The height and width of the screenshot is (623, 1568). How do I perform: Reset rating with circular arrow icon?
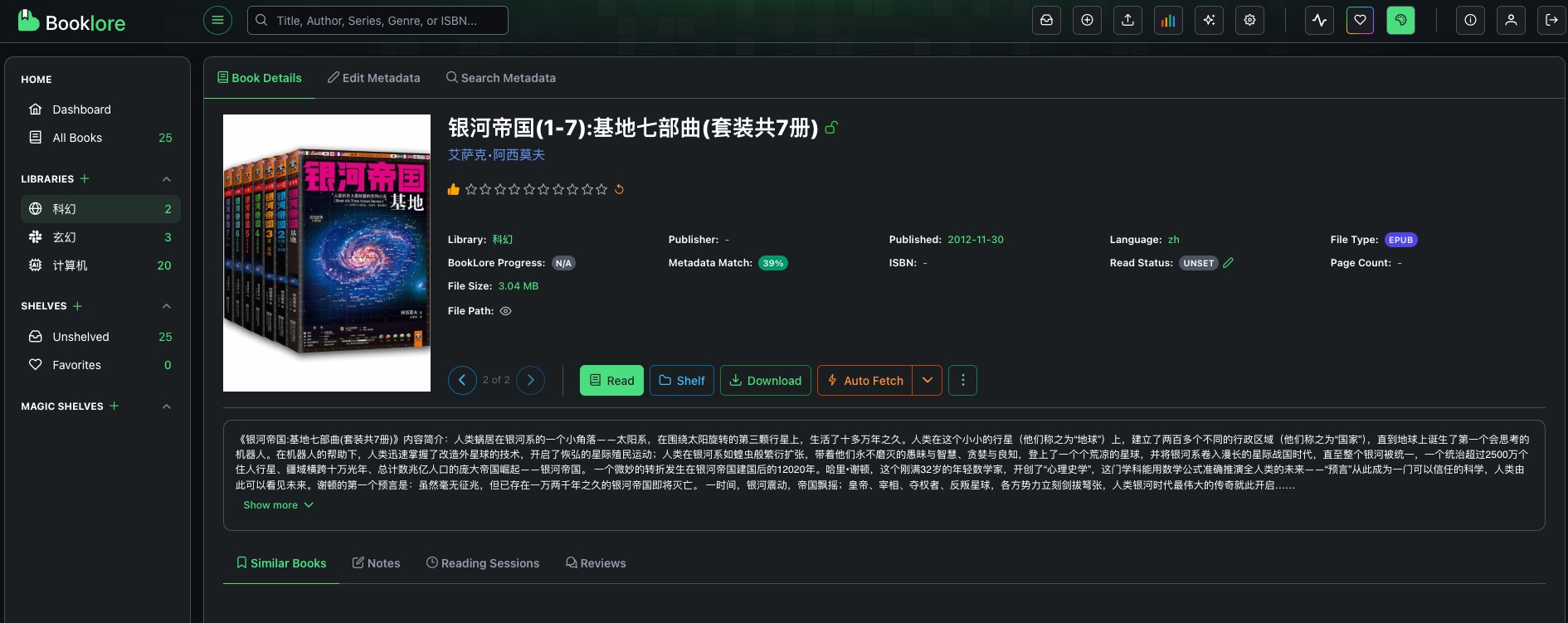point(619,189)
